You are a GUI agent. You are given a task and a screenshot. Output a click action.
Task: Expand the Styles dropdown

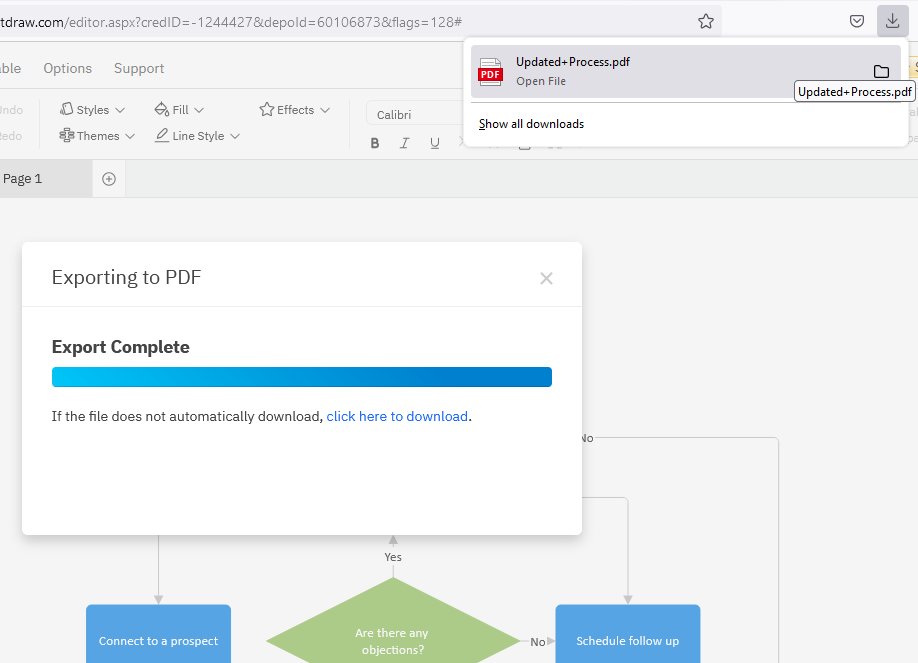click(93, 110)
